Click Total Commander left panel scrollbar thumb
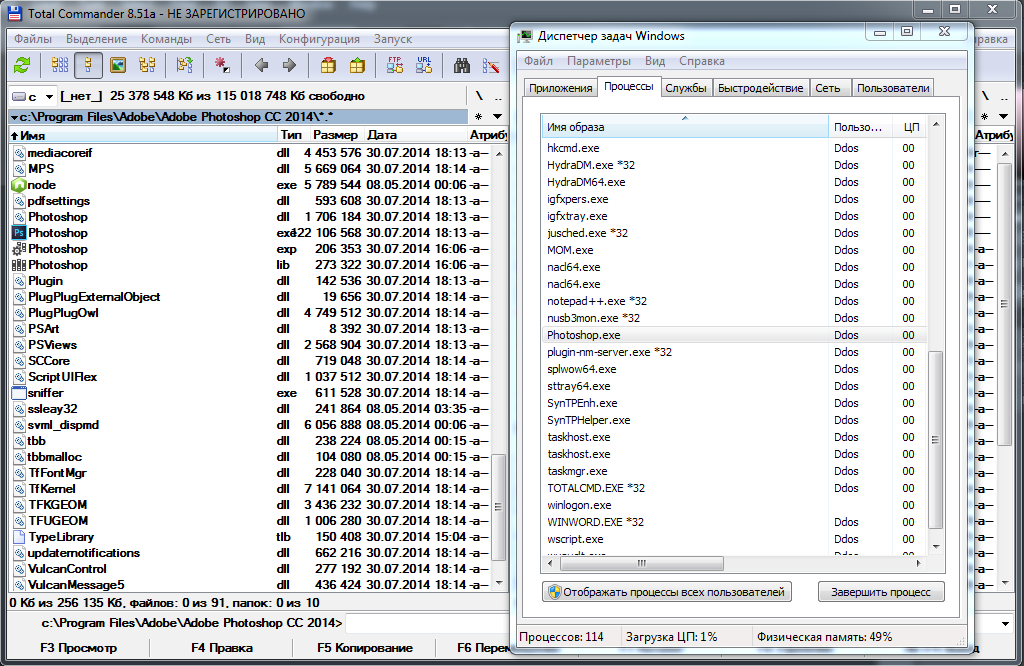This screenshot has height=666, width=1024. [x=498, y=507]
